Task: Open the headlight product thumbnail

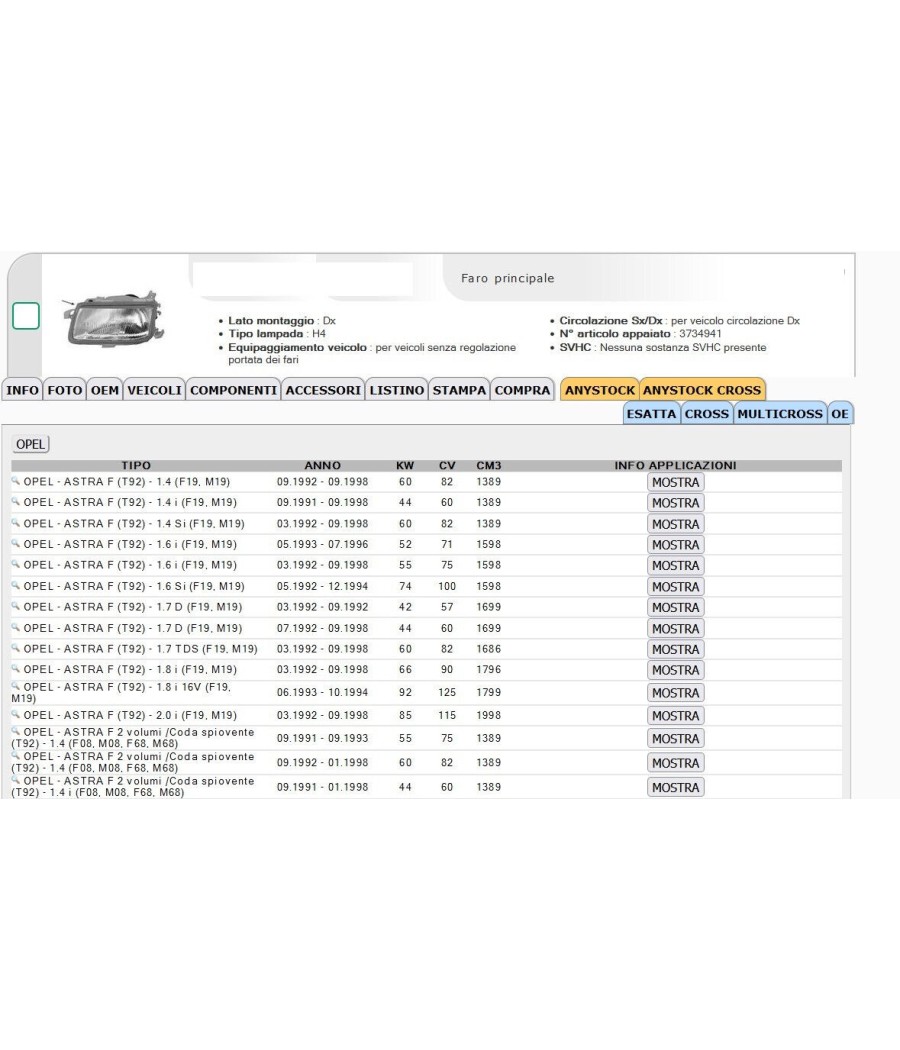Action: [113, 319]
